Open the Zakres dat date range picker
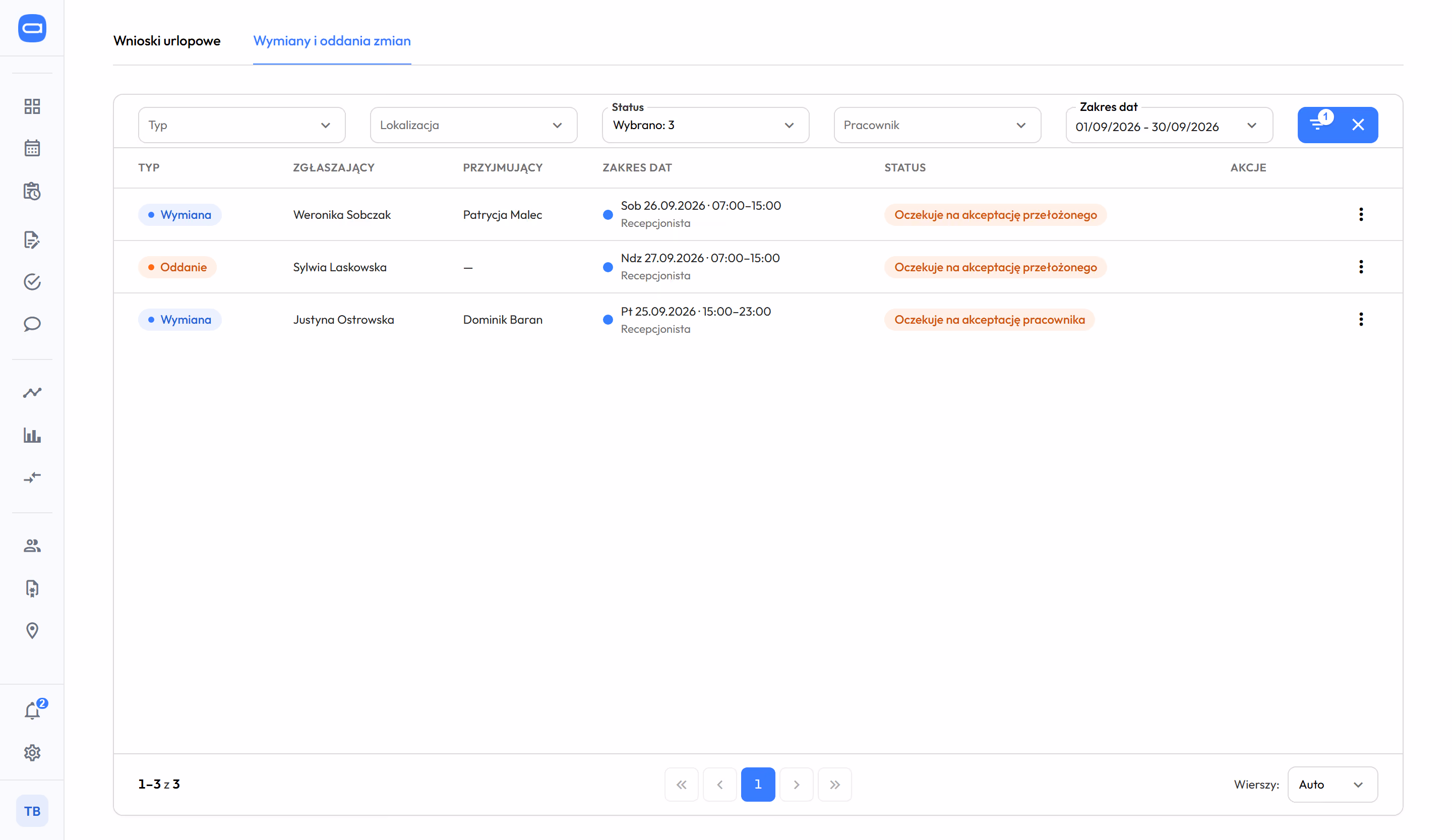 click(x=1170, y=125)
